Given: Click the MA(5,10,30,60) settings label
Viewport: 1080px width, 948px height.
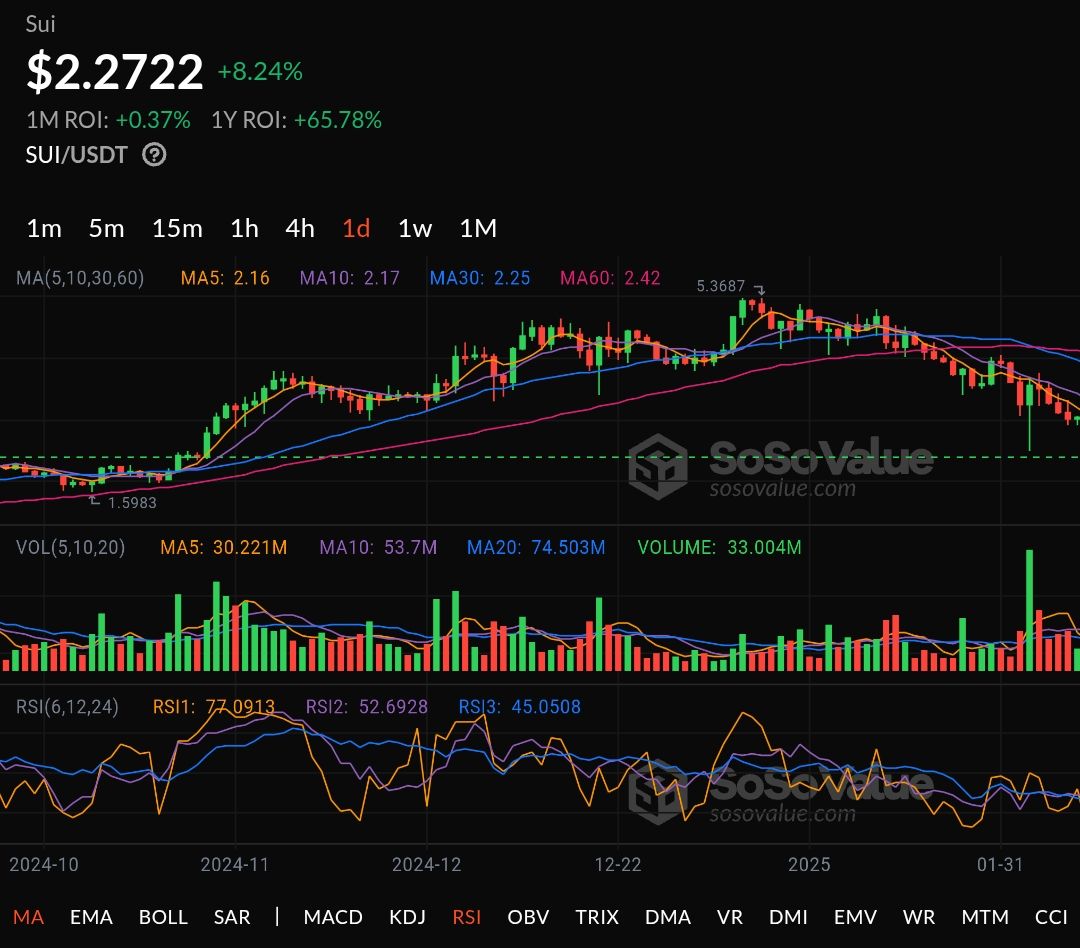Looking at the screenshot, I should (x=80, y=278).
